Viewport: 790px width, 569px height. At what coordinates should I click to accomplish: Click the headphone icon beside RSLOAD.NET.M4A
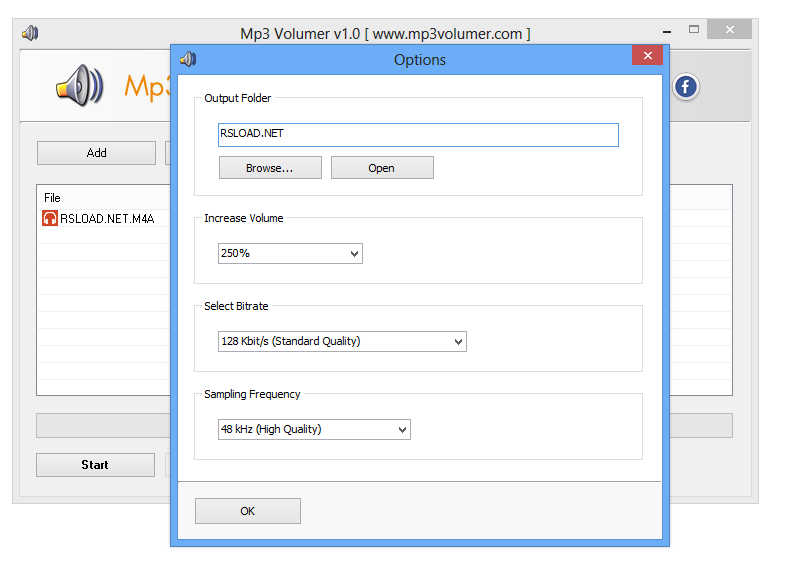[49, 218]
